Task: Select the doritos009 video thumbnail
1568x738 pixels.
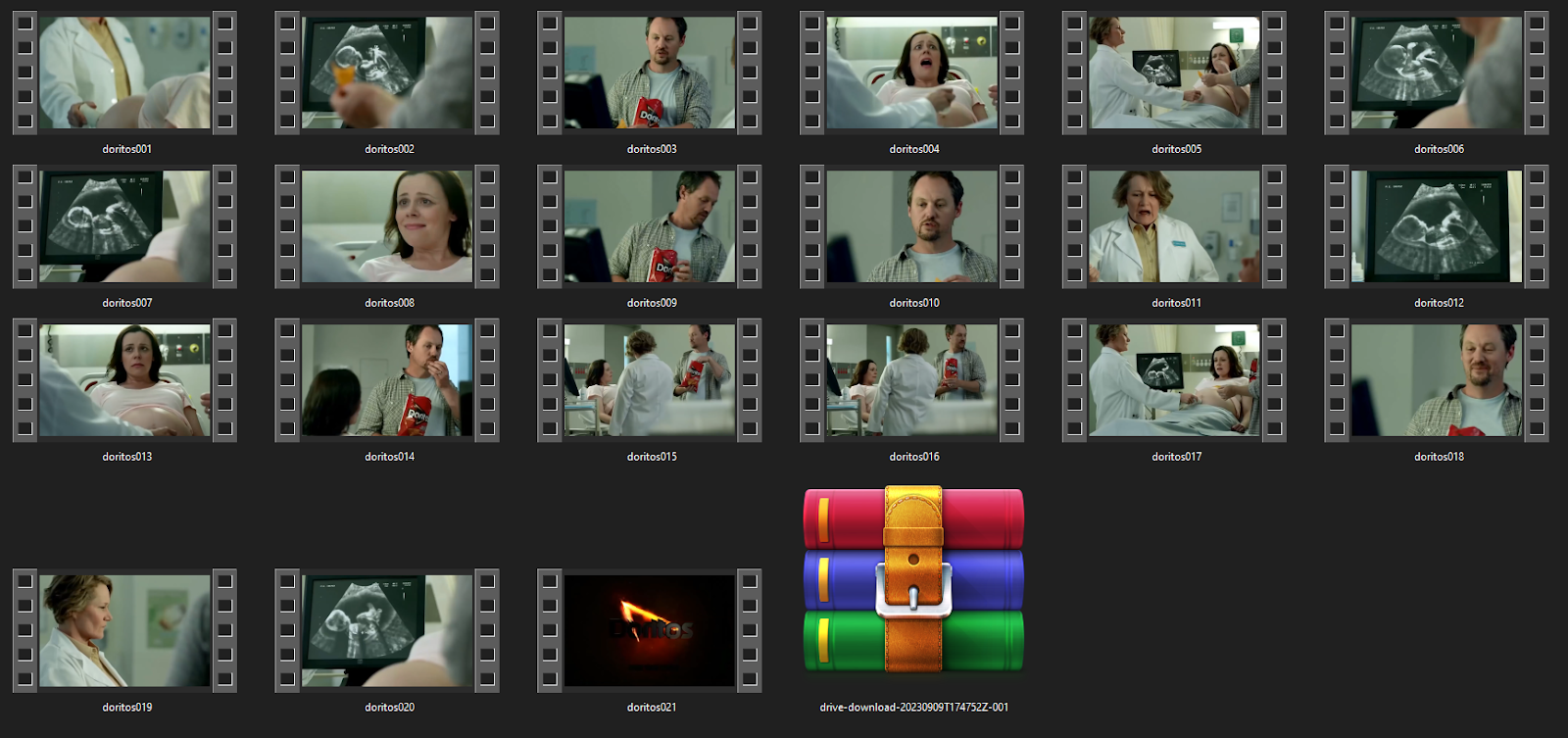Action: (650, 226)
